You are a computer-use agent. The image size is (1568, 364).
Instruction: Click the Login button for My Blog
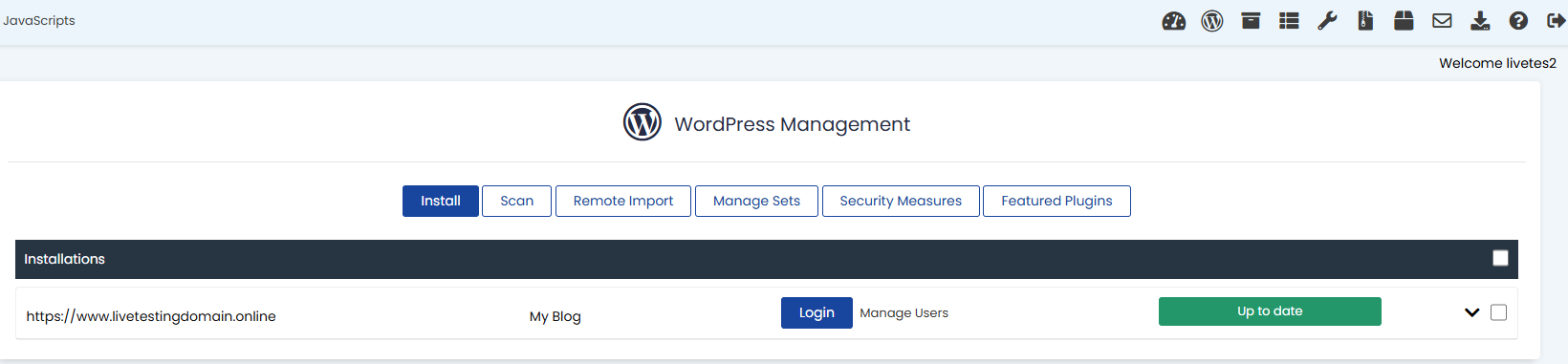tap(817, 312)
